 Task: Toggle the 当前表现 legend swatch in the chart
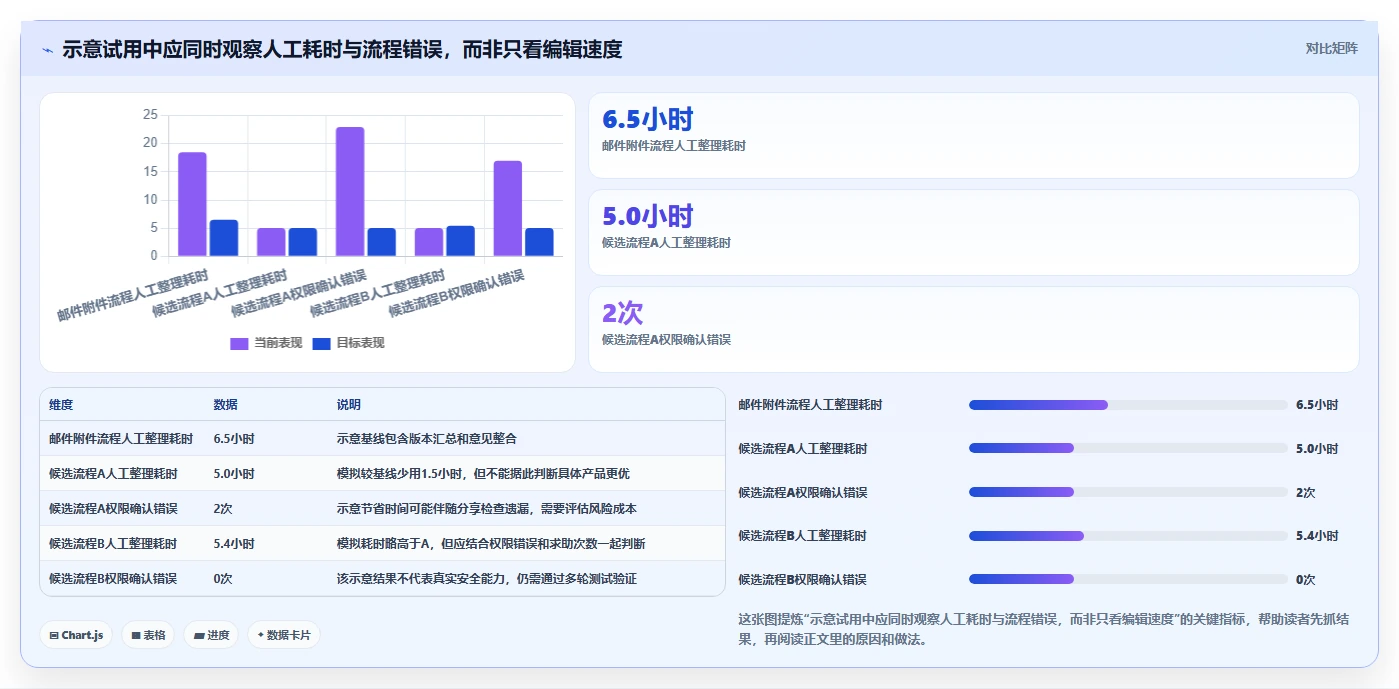click(239, 343)
